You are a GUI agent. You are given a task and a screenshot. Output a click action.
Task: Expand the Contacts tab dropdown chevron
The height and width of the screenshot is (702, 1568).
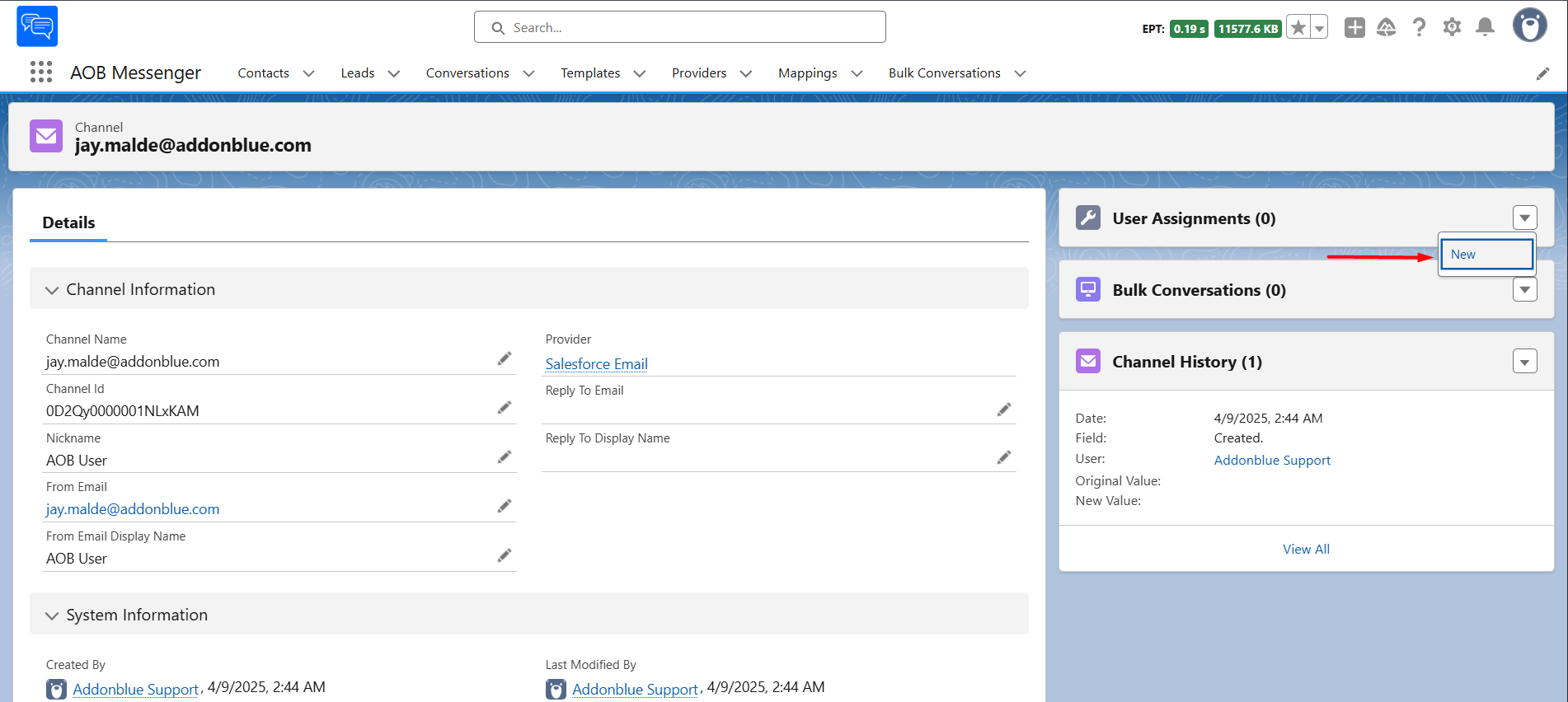click(309, 73)
